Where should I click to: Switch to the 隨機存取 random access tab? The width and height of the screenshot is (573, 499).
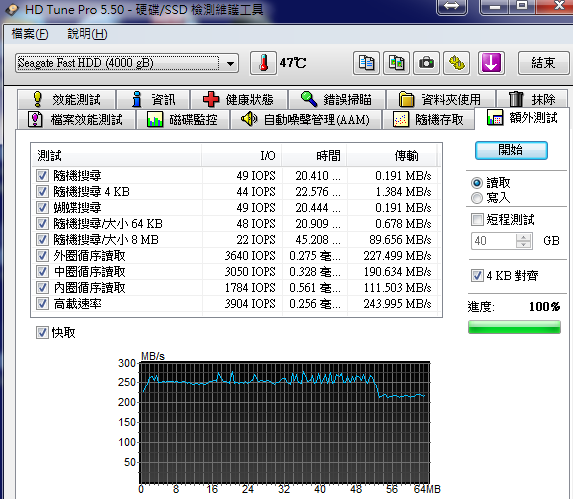pos(428,119)
